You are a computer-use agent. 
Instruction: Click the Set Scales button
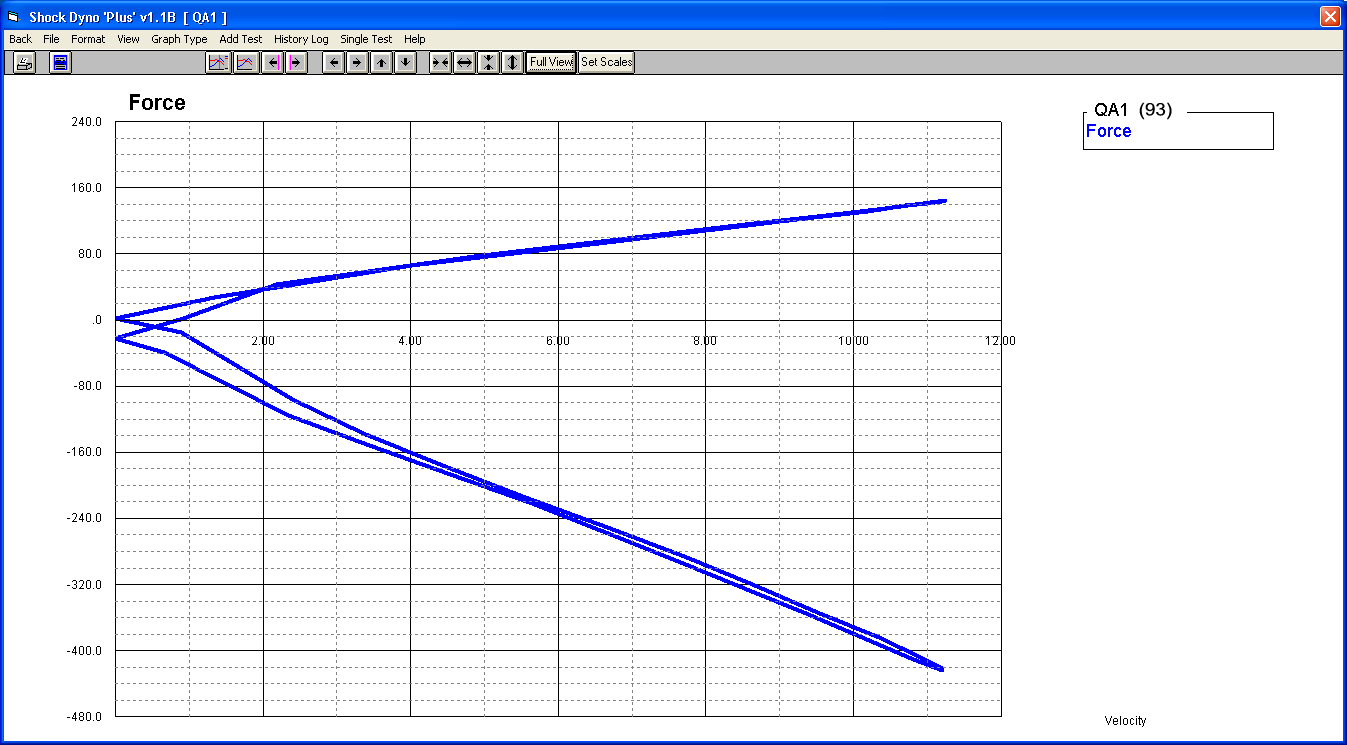point(607,62)
